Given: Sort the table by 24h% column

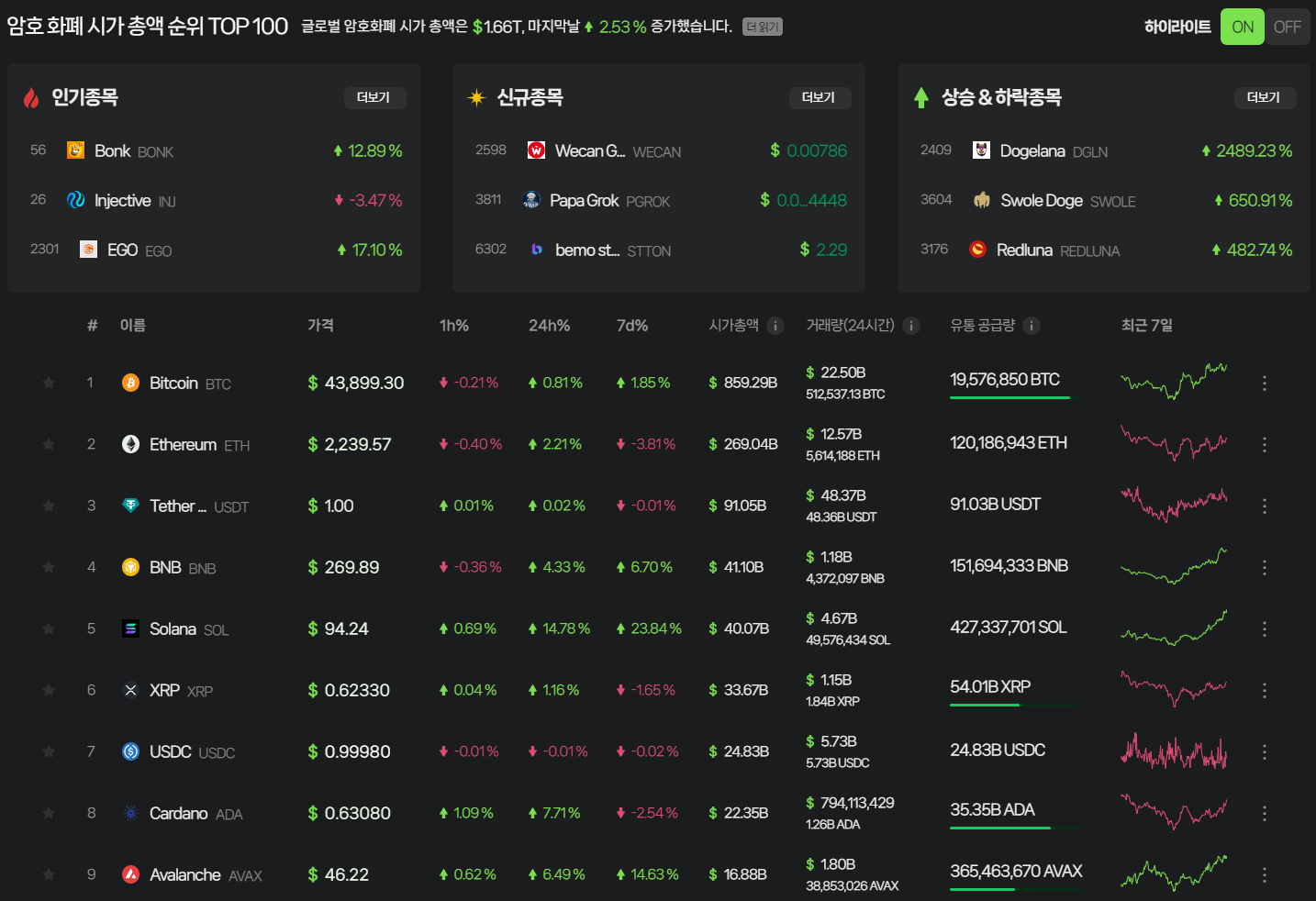Looking at the screenshot, I should tap(549, 326).
